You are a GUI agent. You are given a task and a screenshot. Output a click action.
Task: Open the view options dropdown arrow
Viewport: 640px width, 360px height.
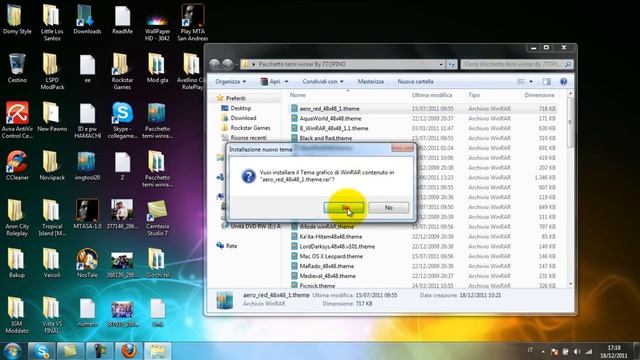pyautogui.click(x=531, y=82)
